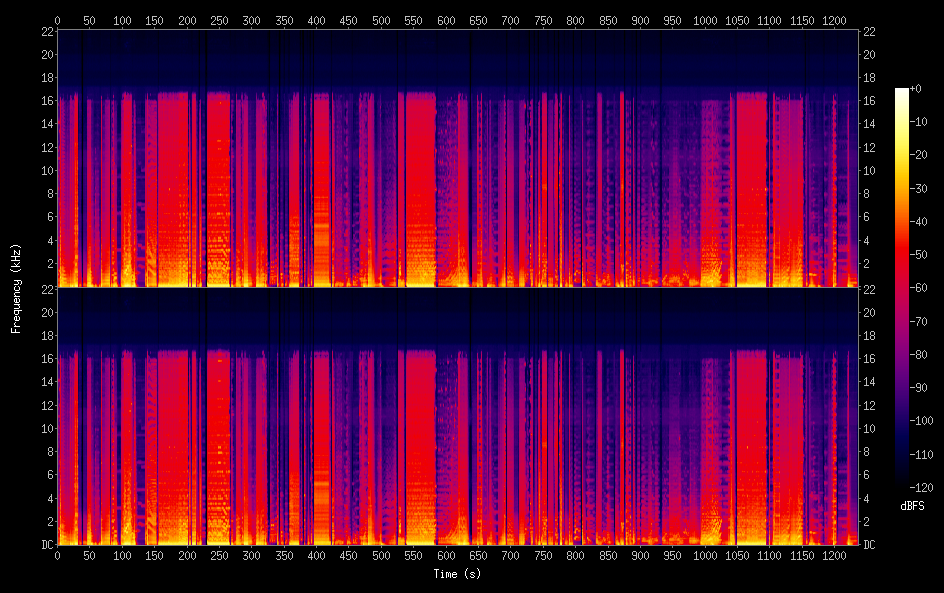
Task: Click the "Time (s)" axis label
Action: pos(457,574)
